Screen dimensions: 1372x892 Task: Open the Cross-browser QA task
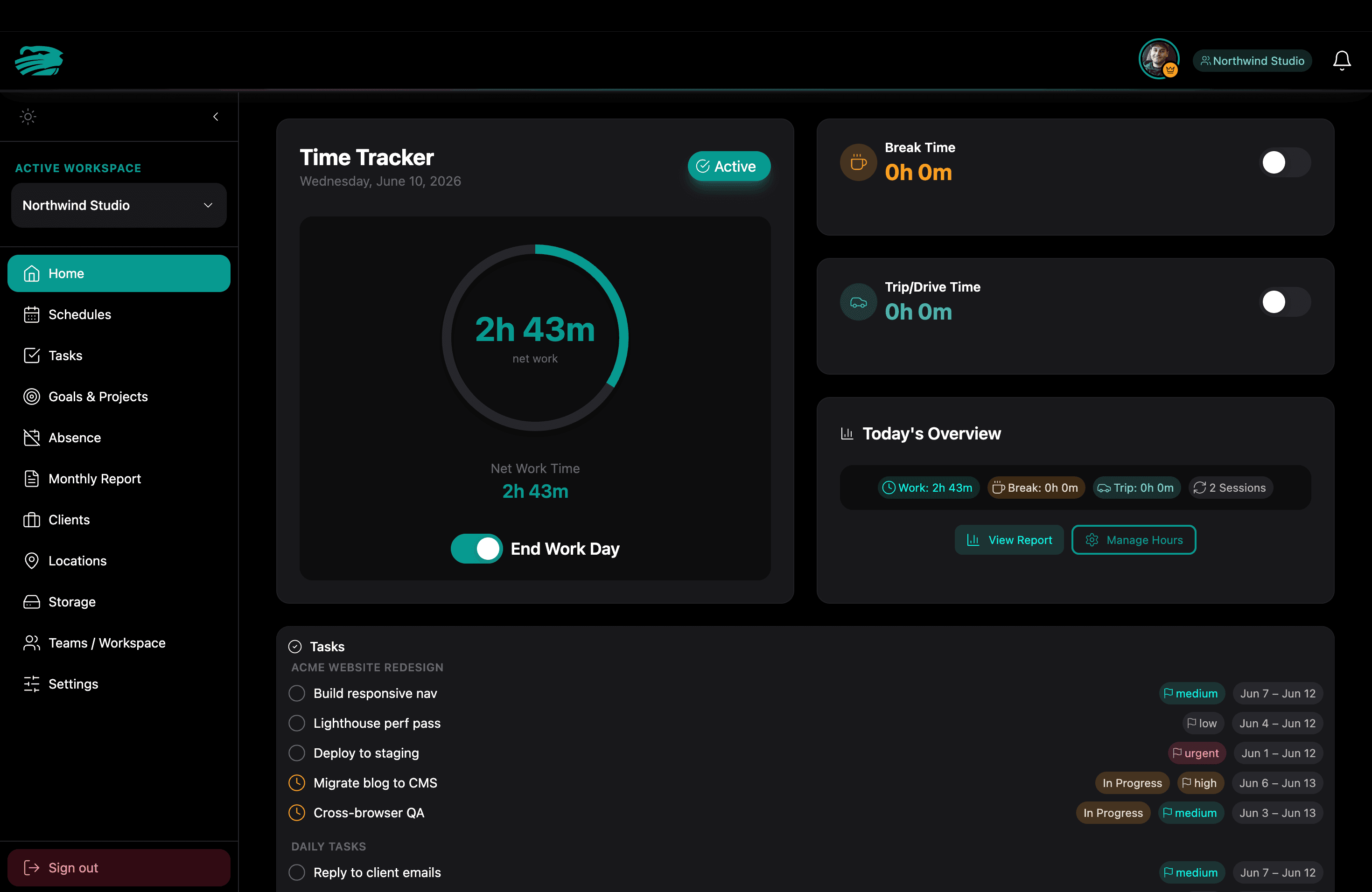369,813
